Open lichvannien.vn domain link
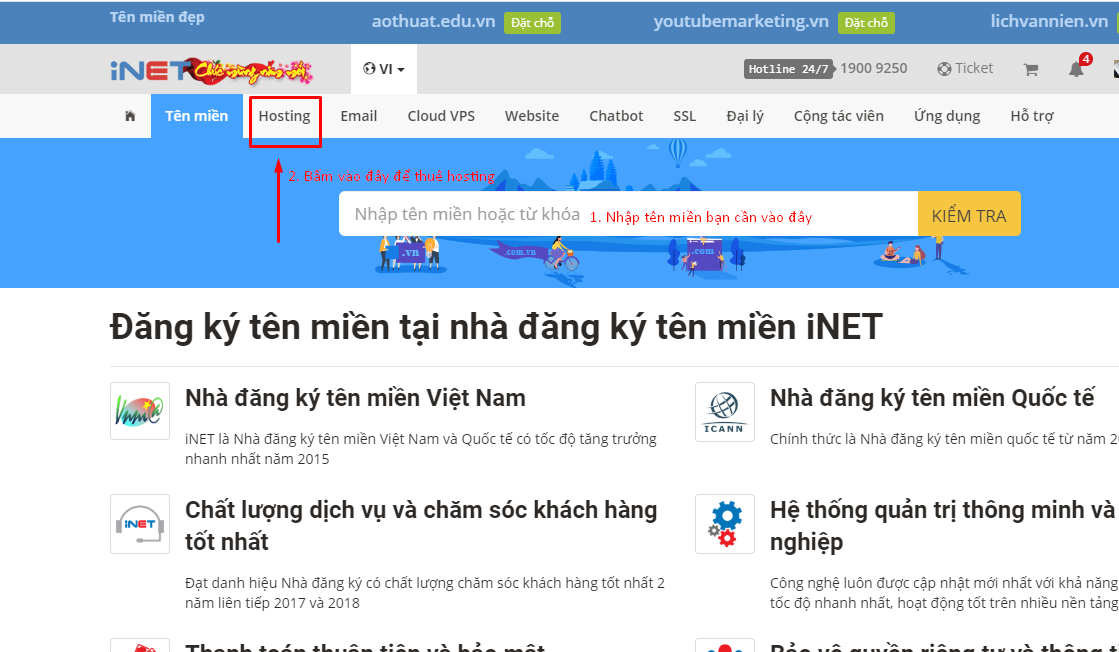The image size is (1119, 652). coord(1049,21)
